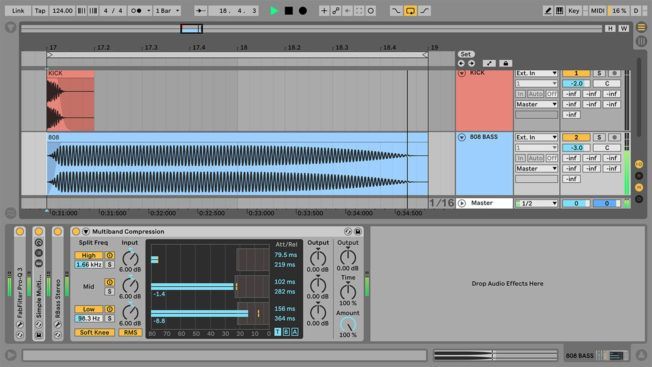
Task: Stop playback with the square Stop button
Action: [289, 11]
